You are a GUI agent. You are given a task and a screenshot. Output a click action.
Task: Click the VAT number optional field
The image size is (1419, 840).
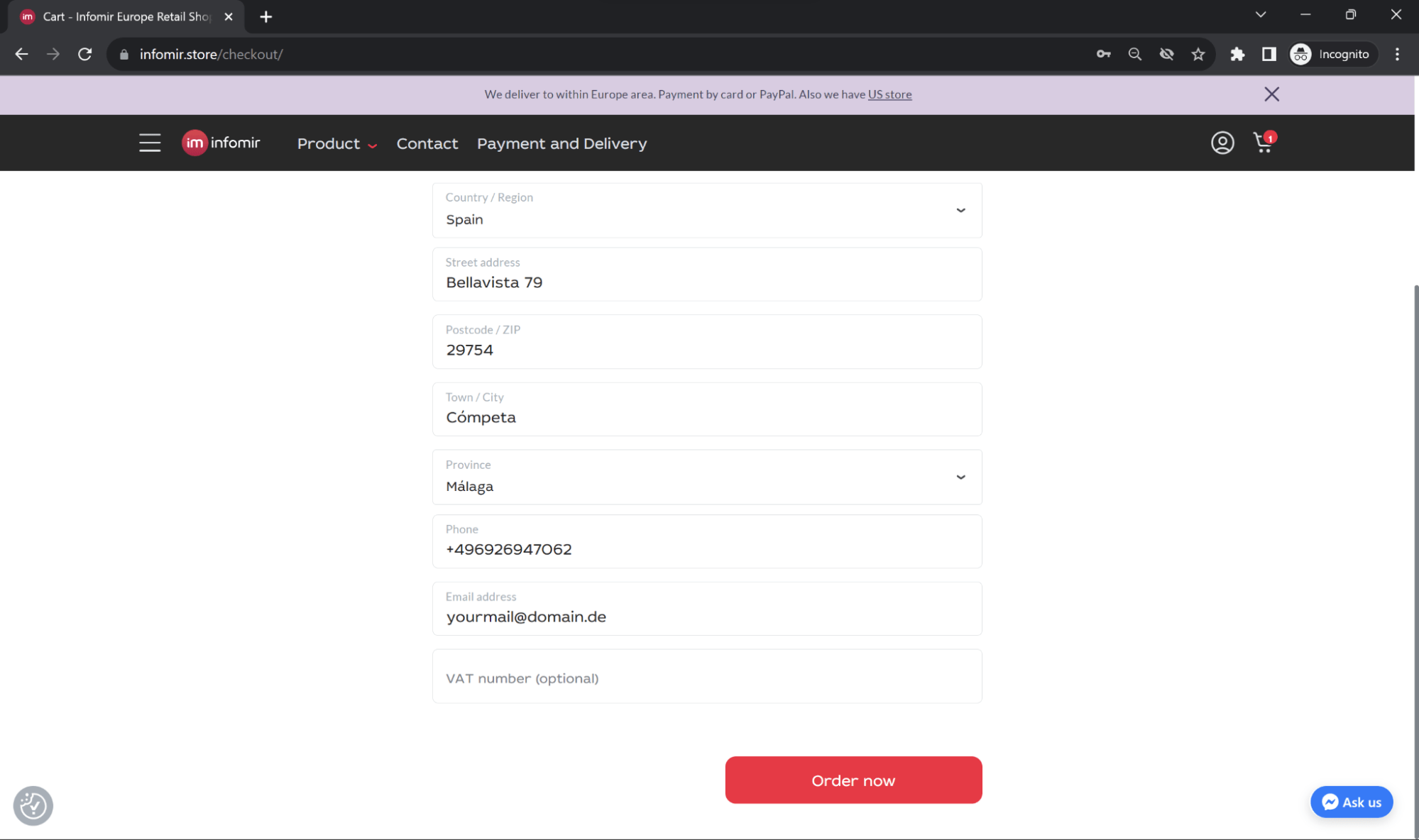click(x=706, y=676)
